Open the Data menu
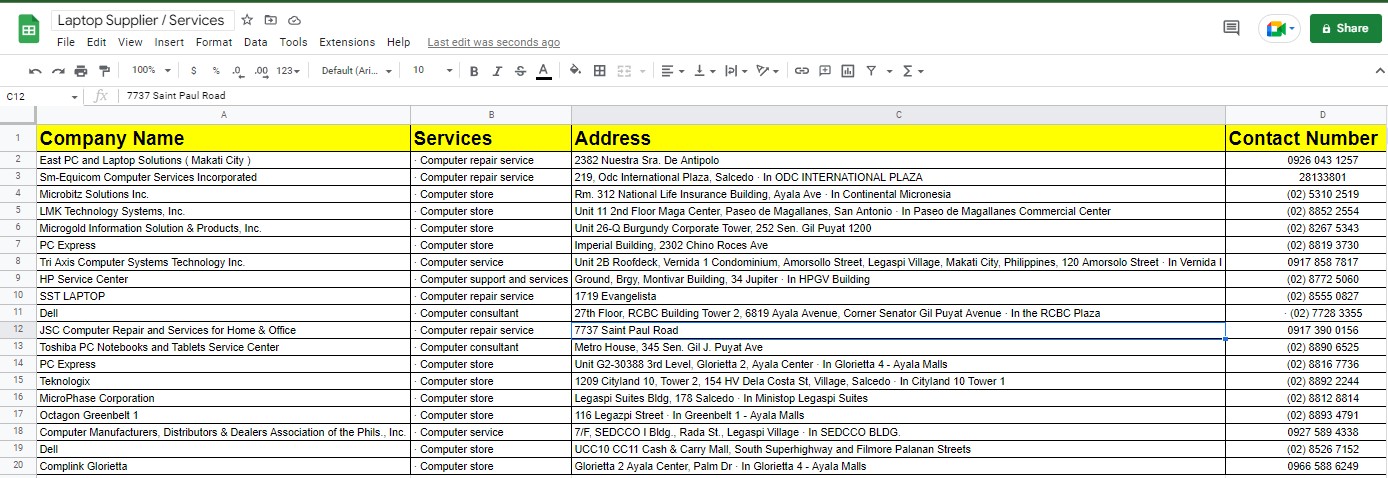 tap(256, 42)
